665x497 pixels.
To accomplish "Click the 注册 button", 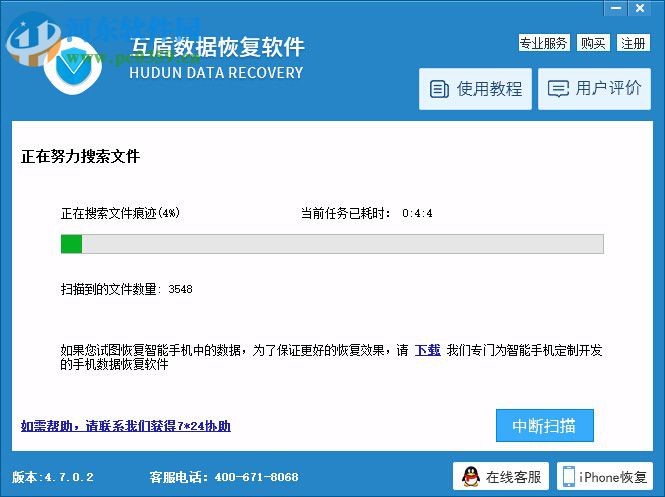I will click(633, 43).
